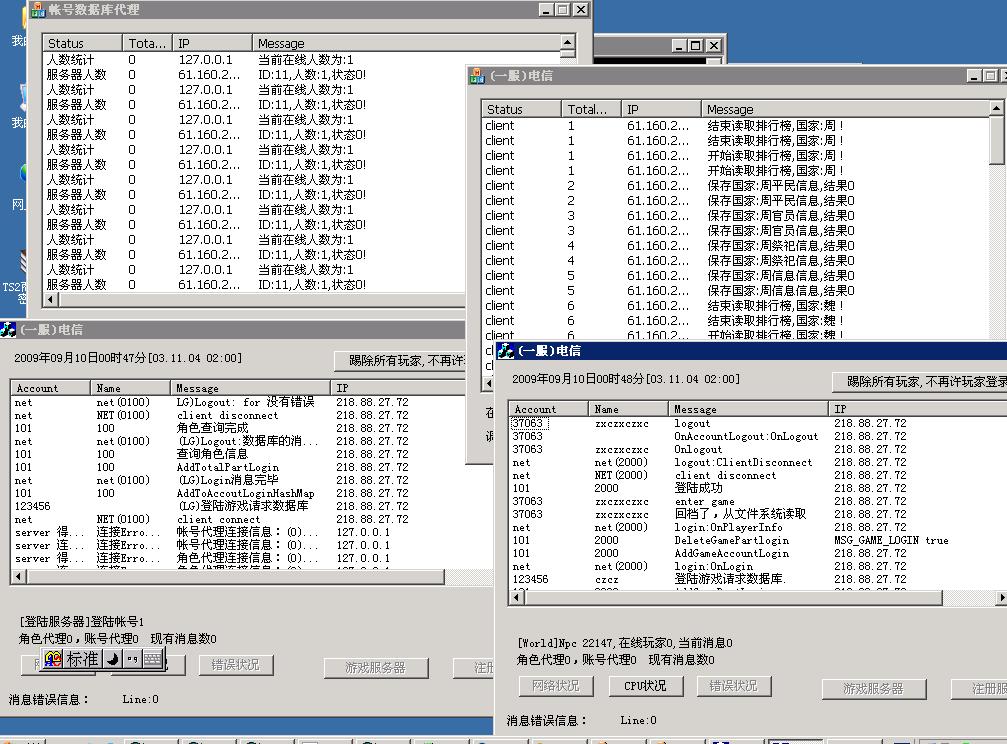Open the IME soft keyboard icon
The height and width of the screenshot is (744, 1007).
(x=151, y=659)
